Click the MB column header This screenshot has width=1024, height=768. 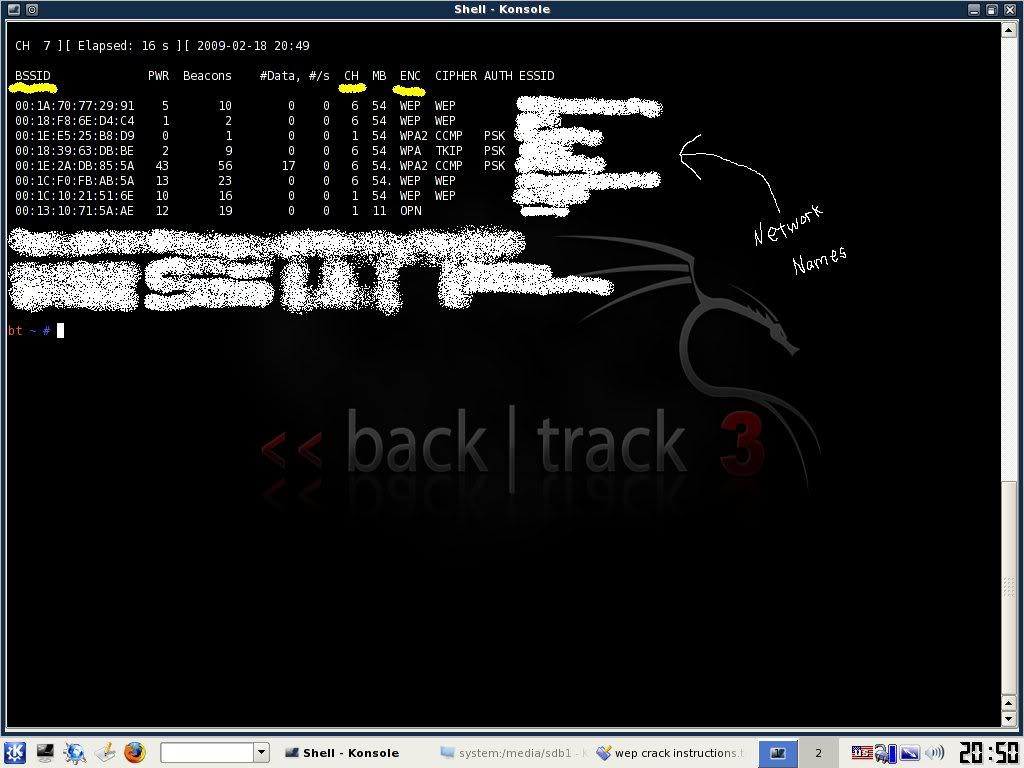pos(379,75)
